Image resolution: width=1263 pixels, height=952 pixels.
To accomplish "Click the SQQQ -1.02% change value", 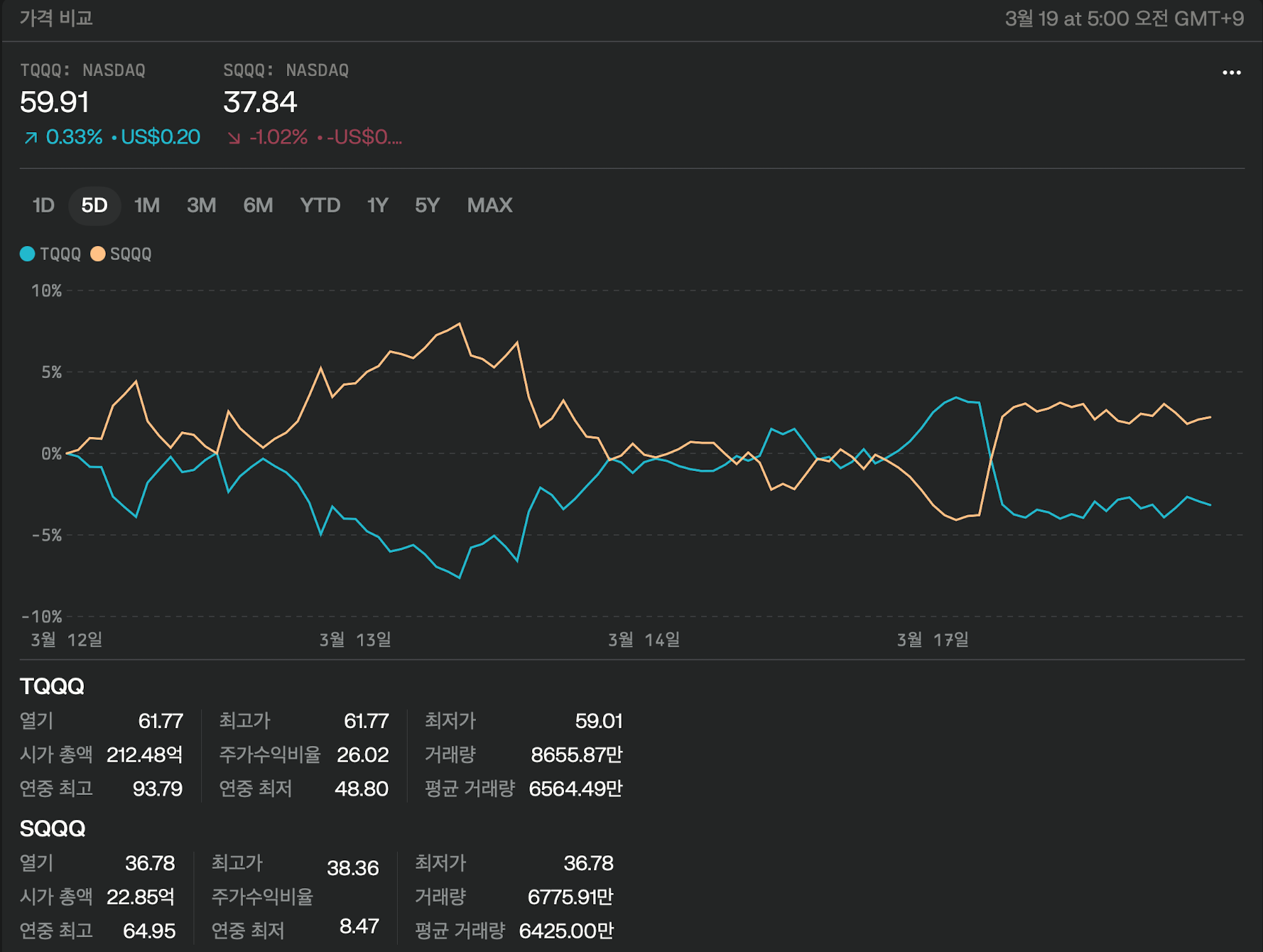I will click(278, 137).
